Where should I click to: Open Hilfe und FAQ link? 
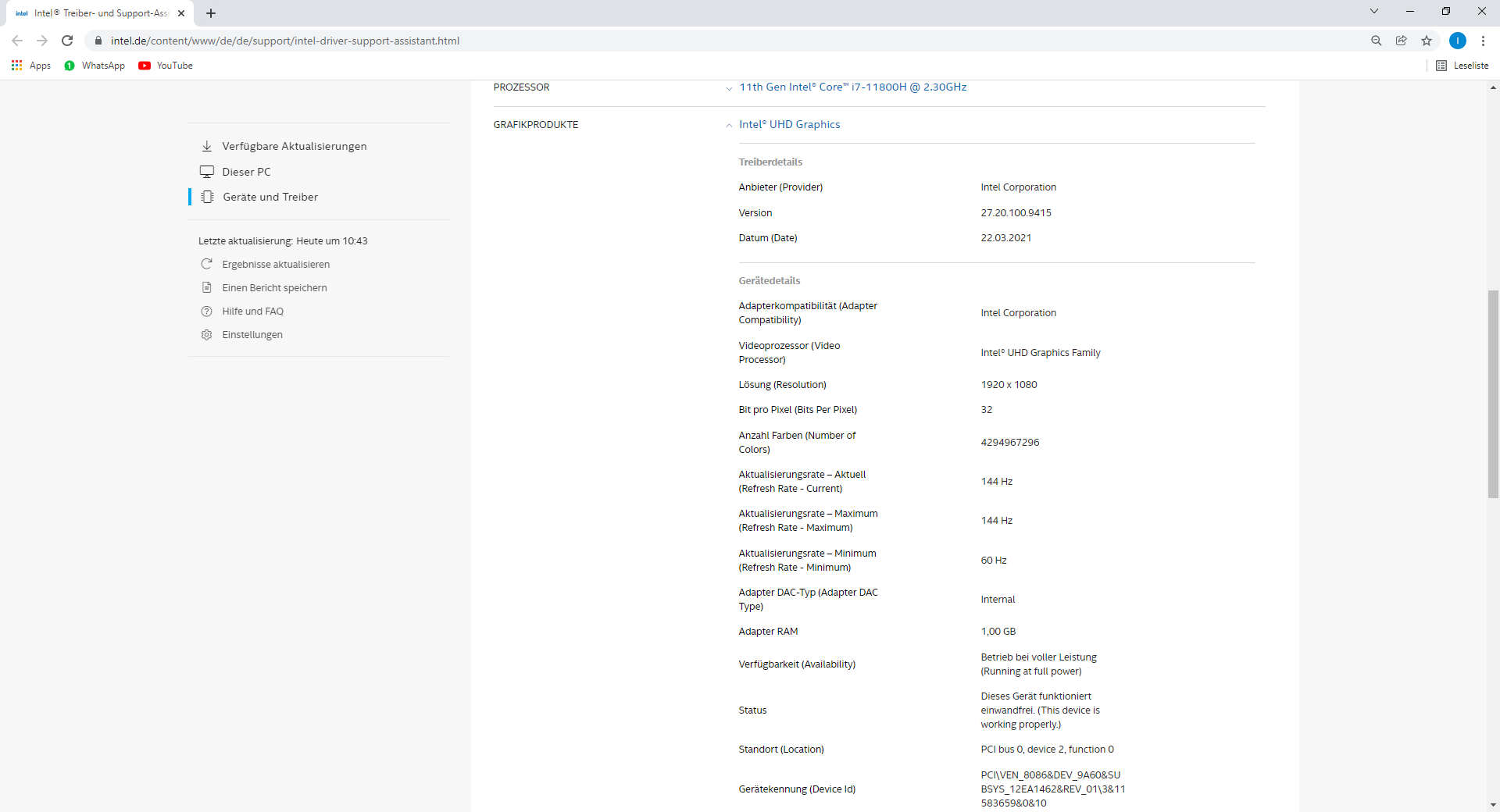coord(252,312)
